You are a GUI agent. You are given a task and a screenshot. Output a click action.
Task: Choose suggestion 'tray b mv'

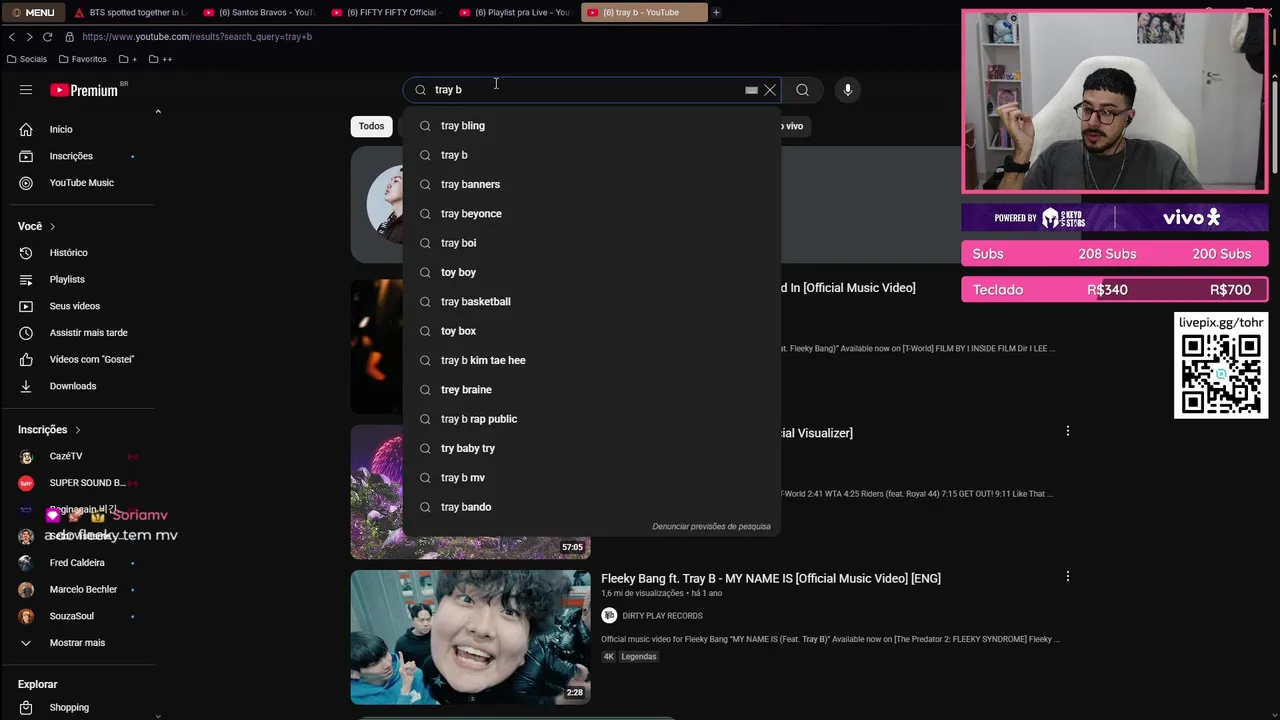tap(592, 478)
